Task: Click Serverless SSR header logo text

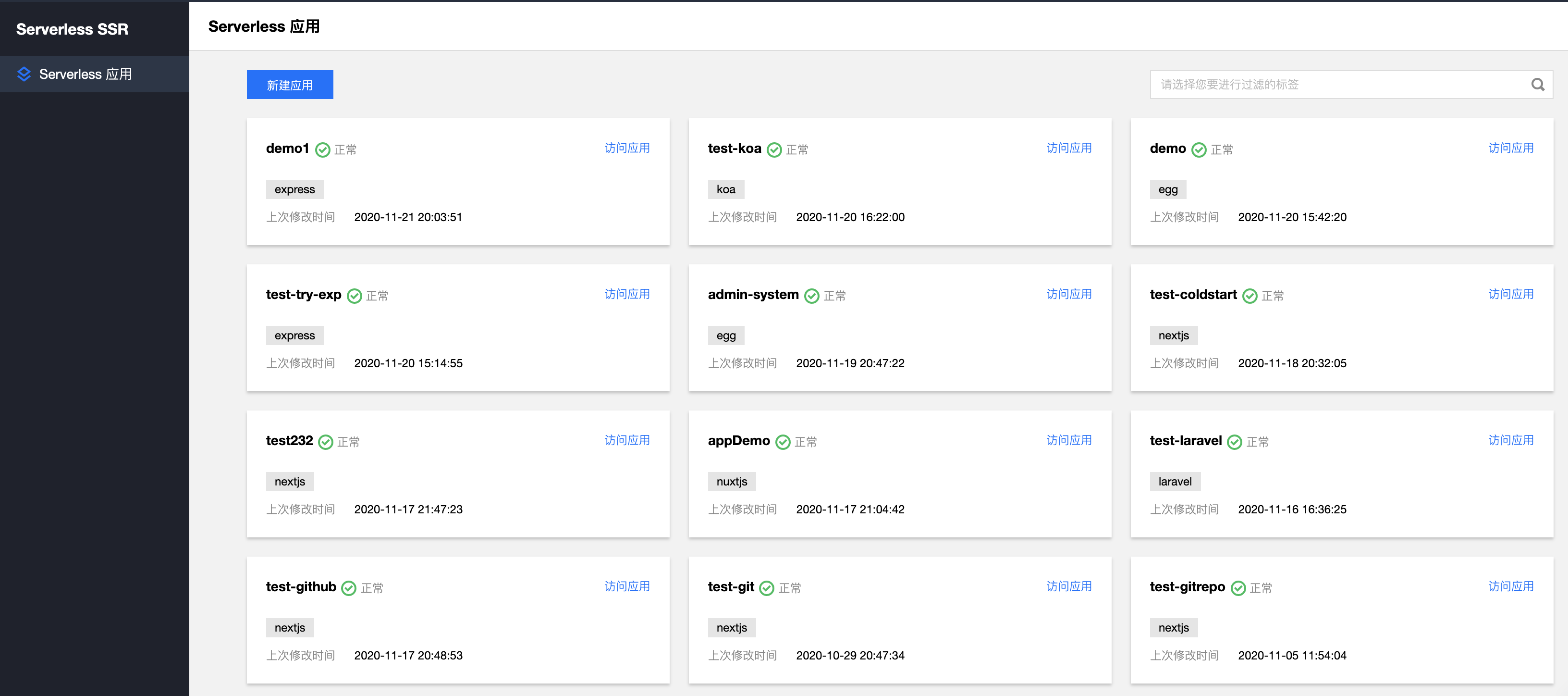Action: [72, 29]
